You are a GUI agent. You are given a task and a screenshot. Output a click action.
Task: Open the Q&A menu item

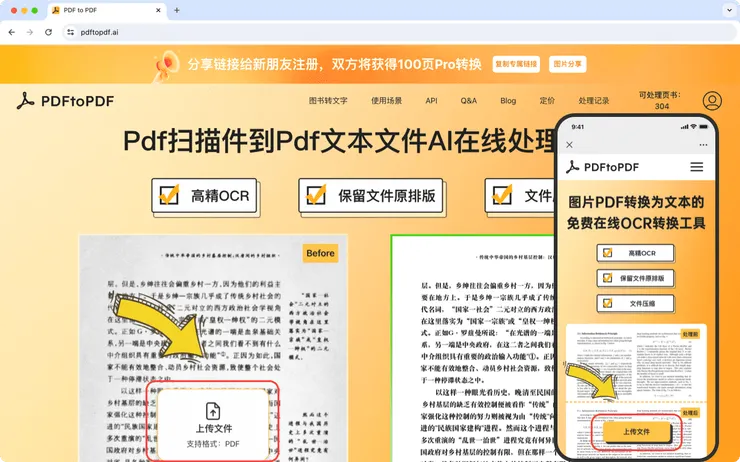[x=469, y=101]
